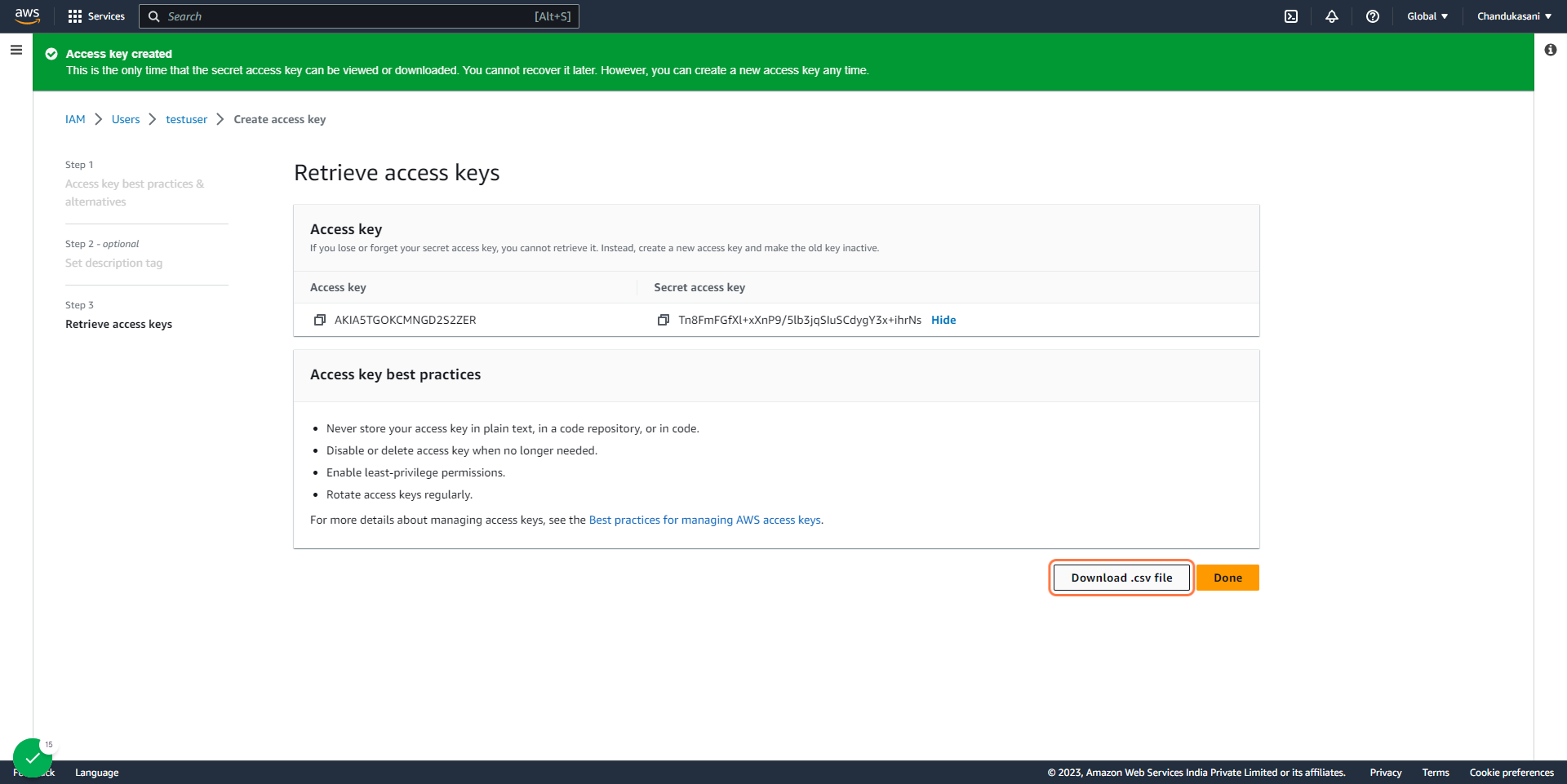This screenshot has height=784, width=1567.
Task: Click the Access key created banner heading
Action: pos(119,54)
